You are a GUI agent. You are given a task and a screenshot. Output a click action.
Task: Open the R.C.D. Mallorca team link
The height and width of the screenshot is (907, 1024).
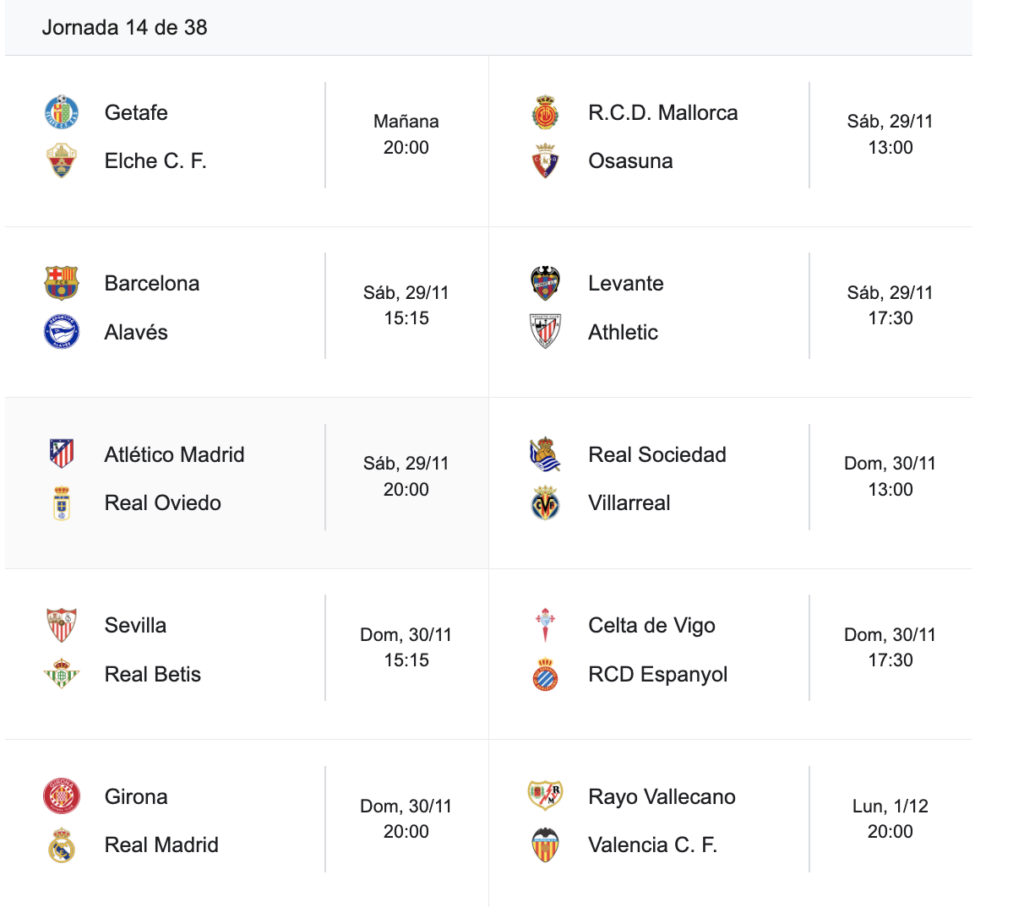pyautogui.click(x=662, y=113)
